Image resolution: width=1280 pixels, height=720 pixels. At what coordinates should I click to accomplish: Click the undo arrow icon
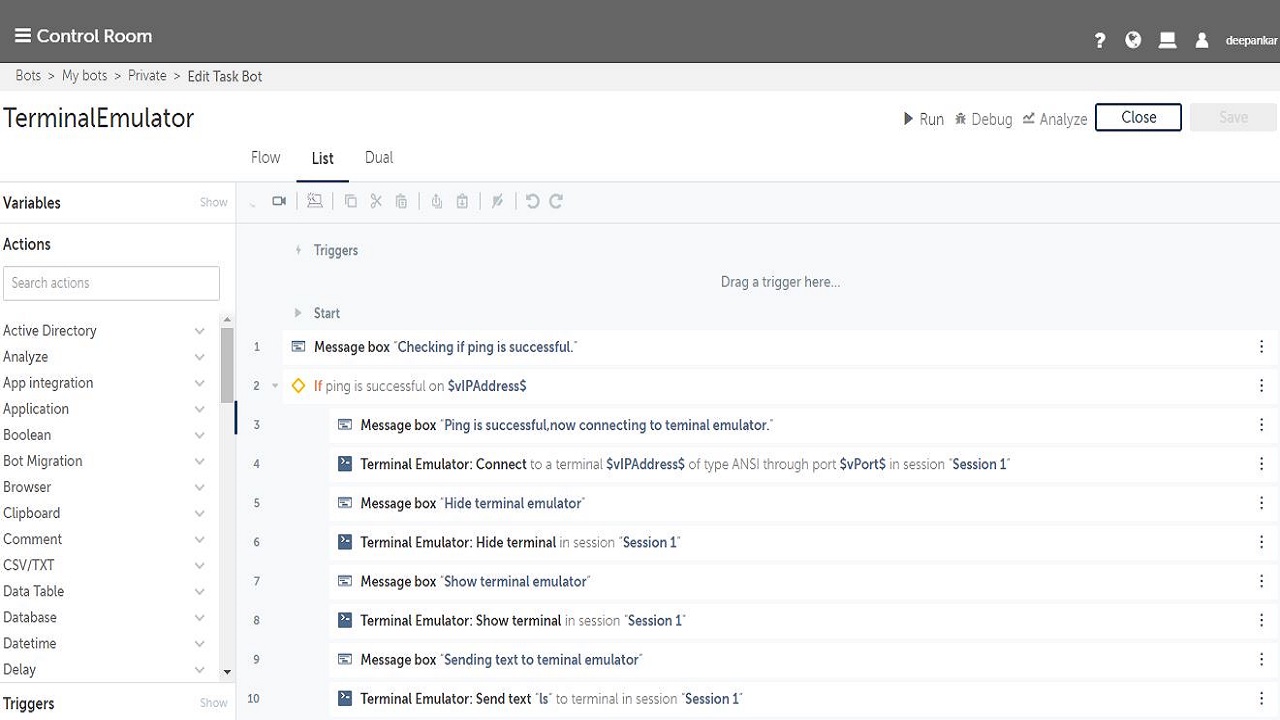532,201
